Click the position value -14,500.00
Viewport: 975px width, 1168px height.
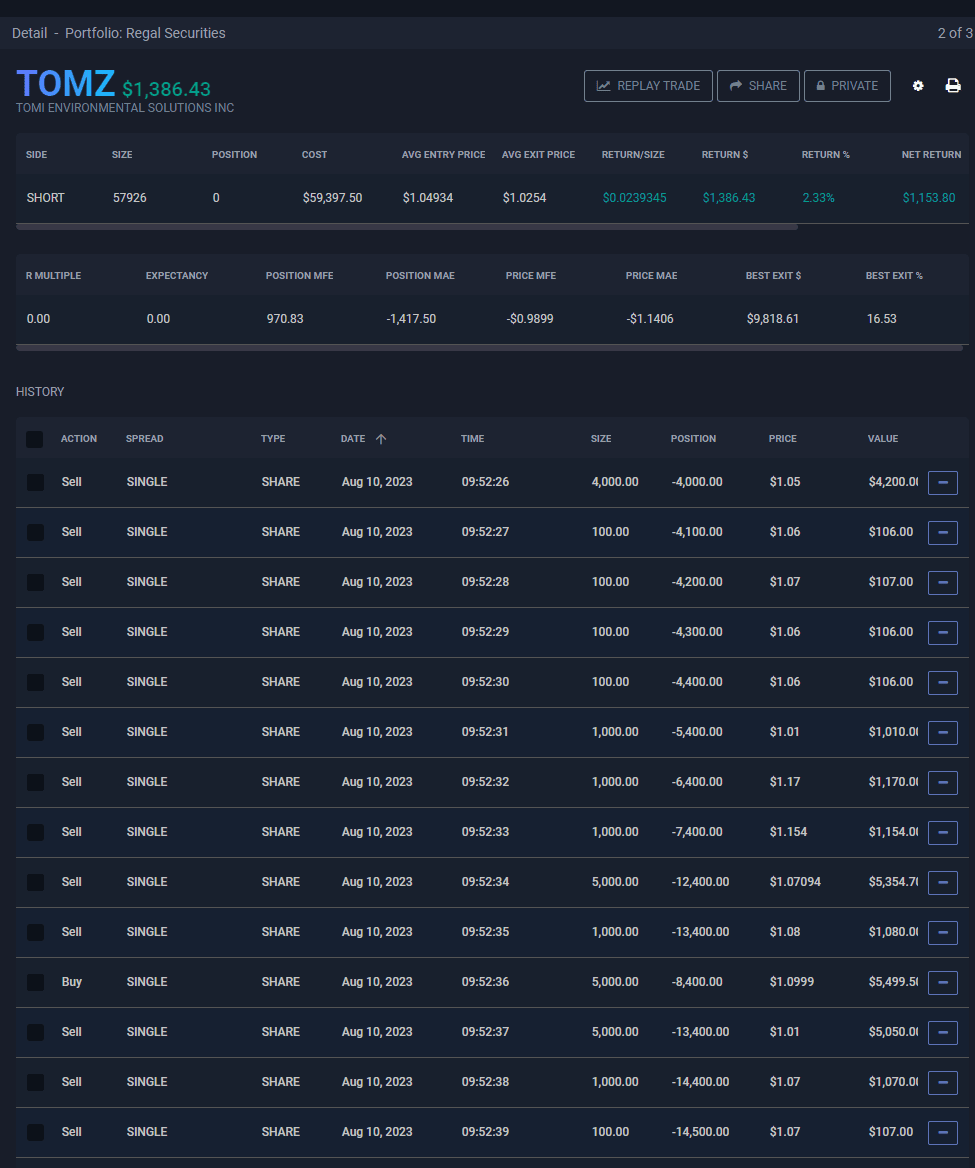(700, 1132)
